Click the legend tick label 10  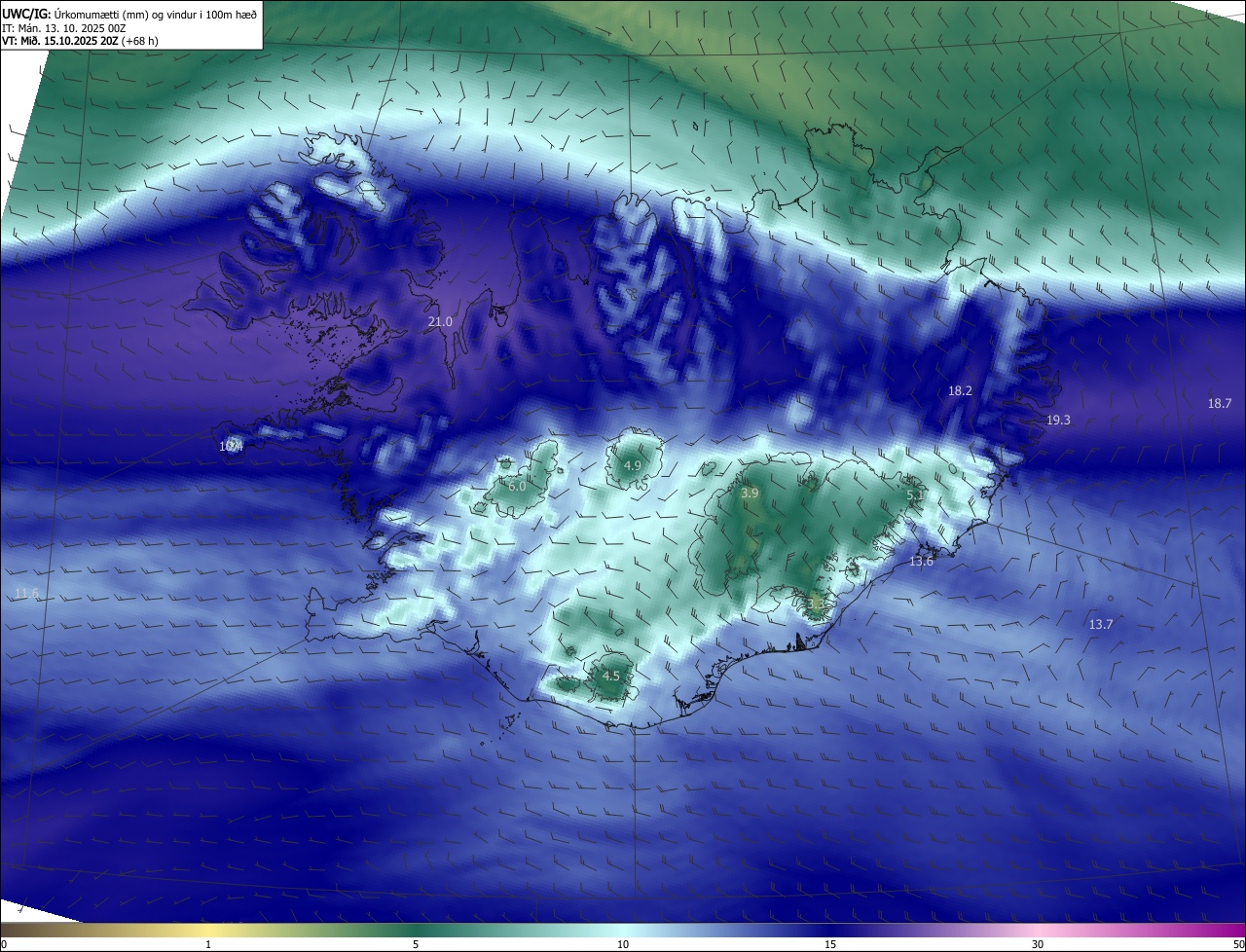623,944
